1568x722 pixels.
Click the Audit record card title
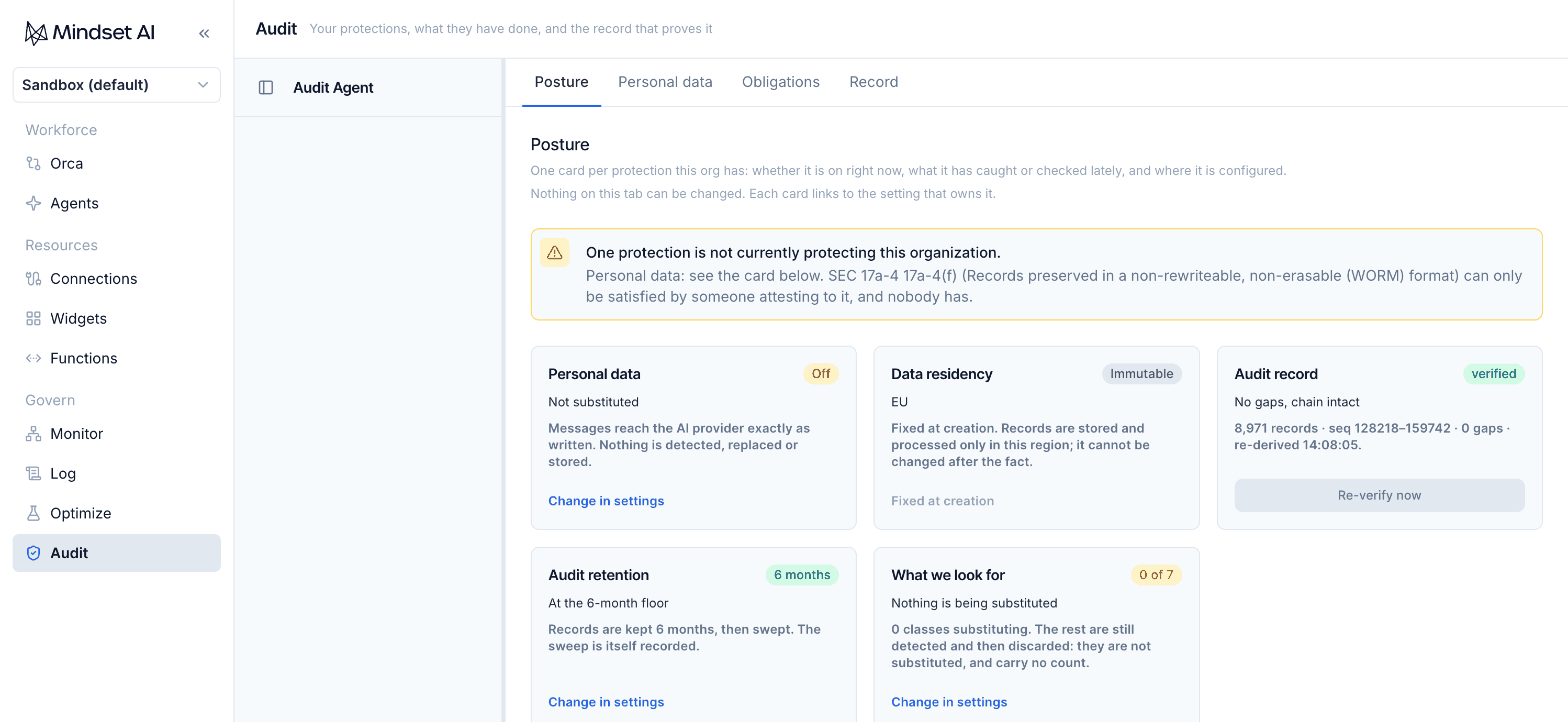click(1276, 374)
